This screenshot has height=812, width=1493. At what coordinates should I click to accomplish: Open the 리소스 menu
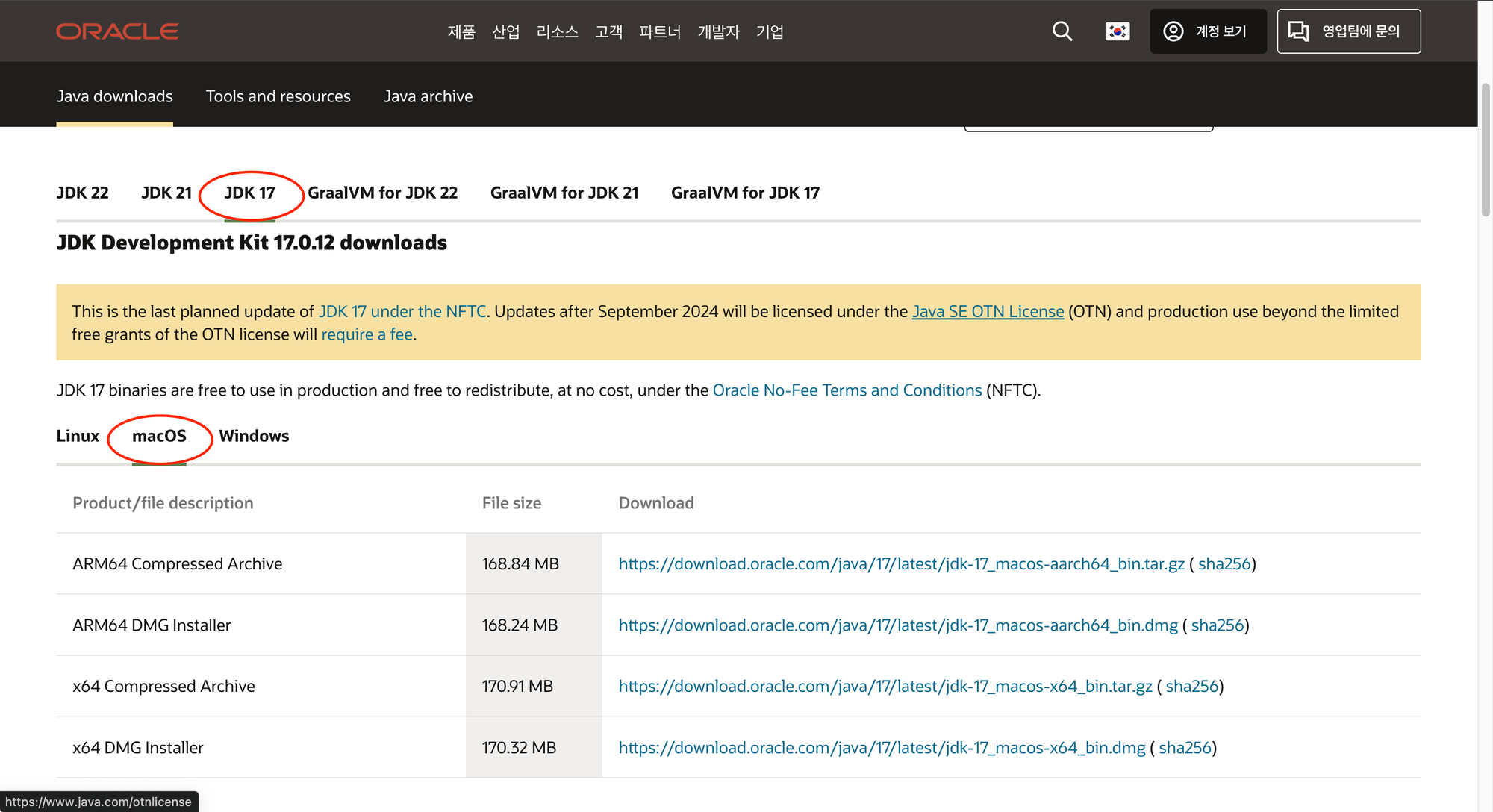(x=557, y=32)
